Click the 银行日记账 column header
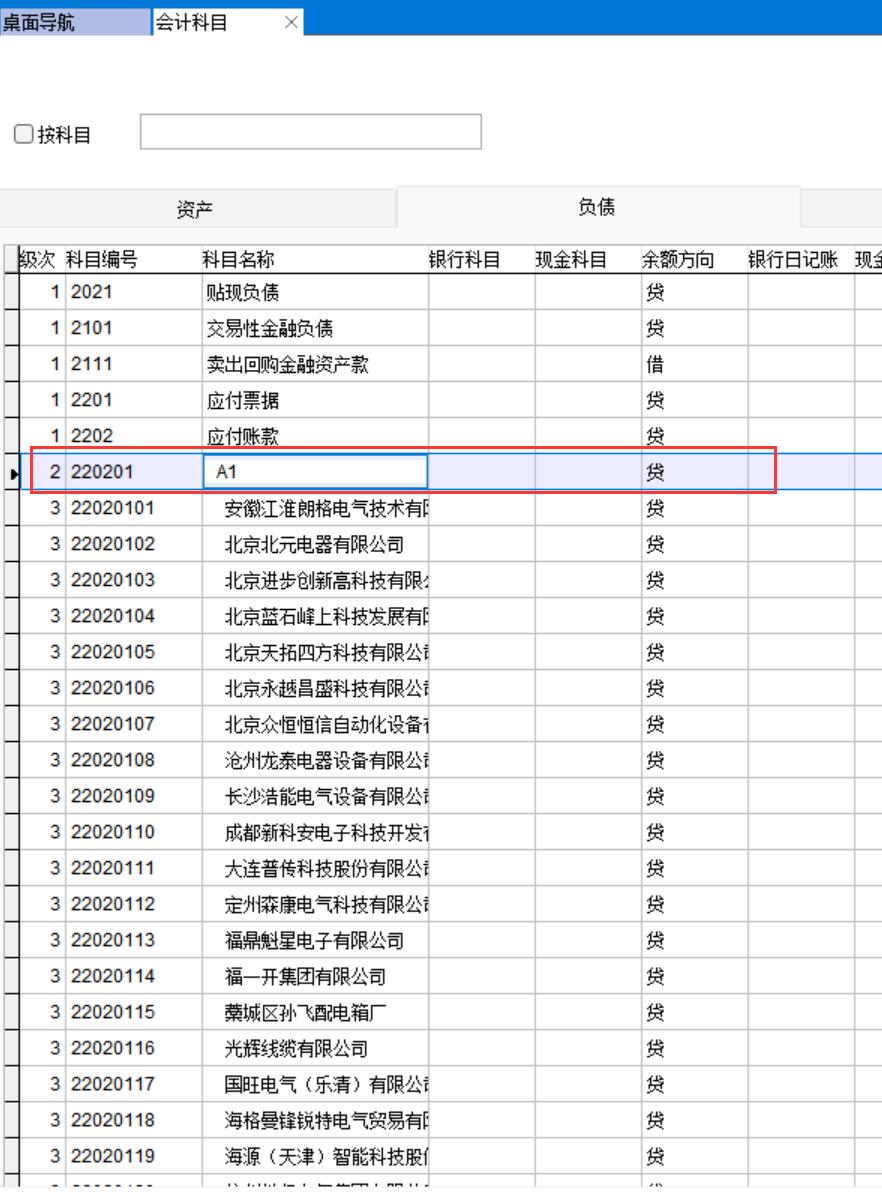Viewport: 882px width, 1192px height. pos(793,261)
